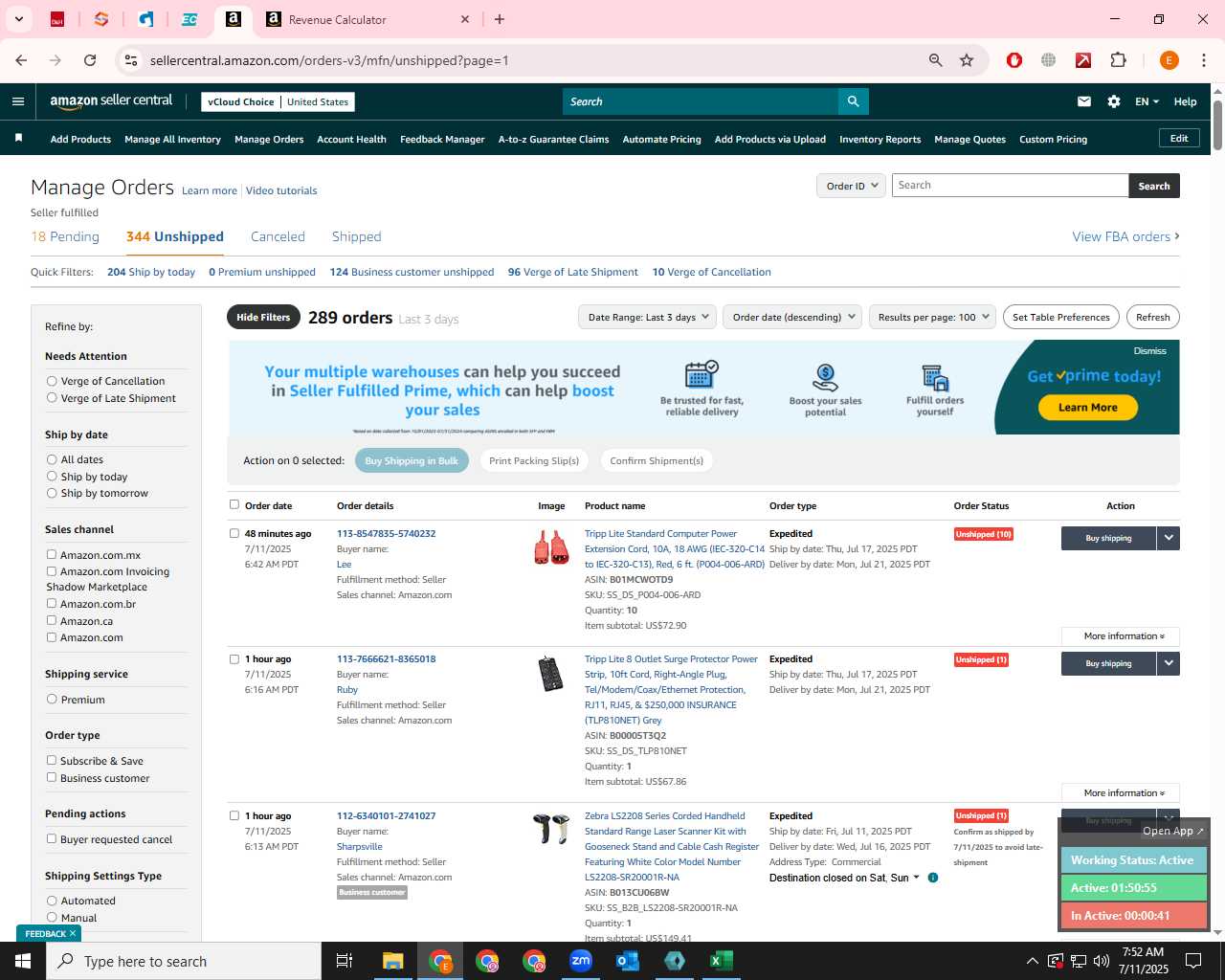Open the Order ID search type dropdown
Image resolution: width=1225 pixels, height=980 pixels.
coord(851,186)
